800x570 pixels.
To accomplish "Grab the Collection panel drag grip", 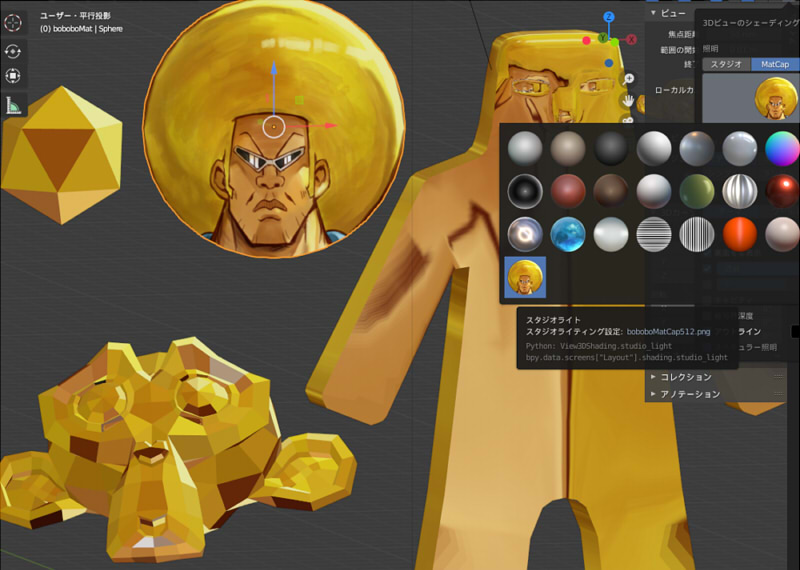I will [x=778, y=377].
